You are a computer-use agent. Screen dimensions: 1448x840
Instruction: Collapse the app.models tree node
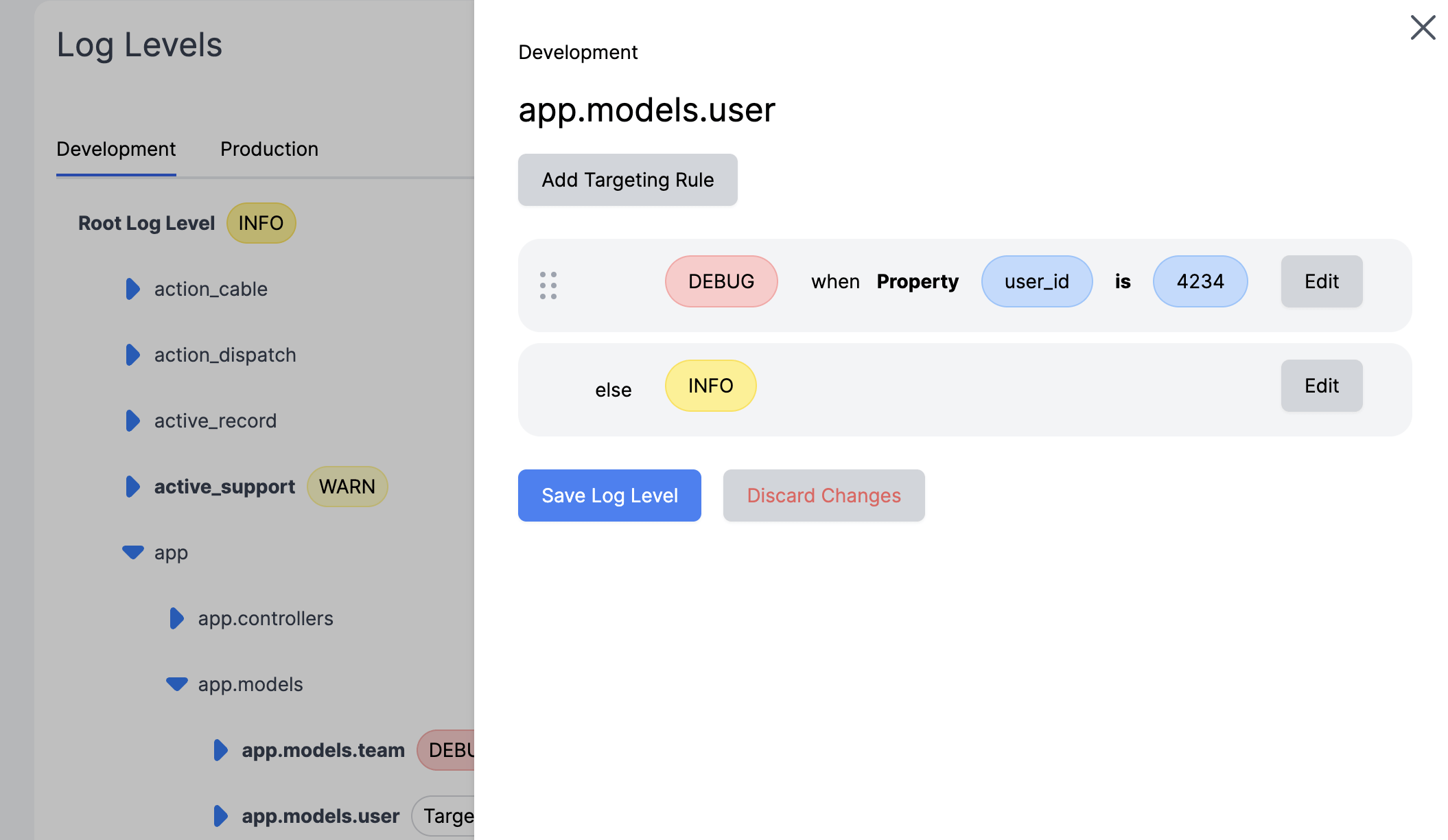tap(177, 684)
